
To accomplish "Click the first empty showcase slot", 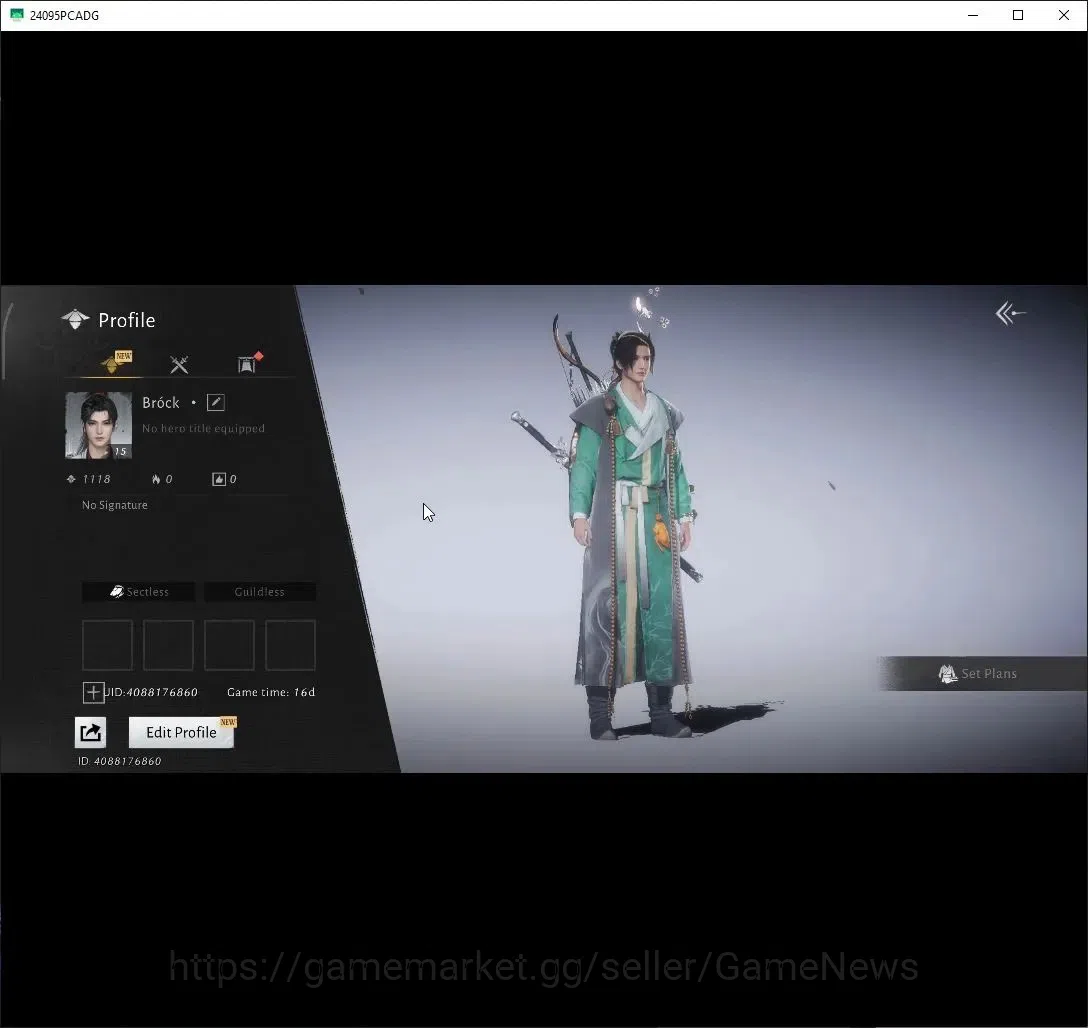I will click(x=108, y=645).
